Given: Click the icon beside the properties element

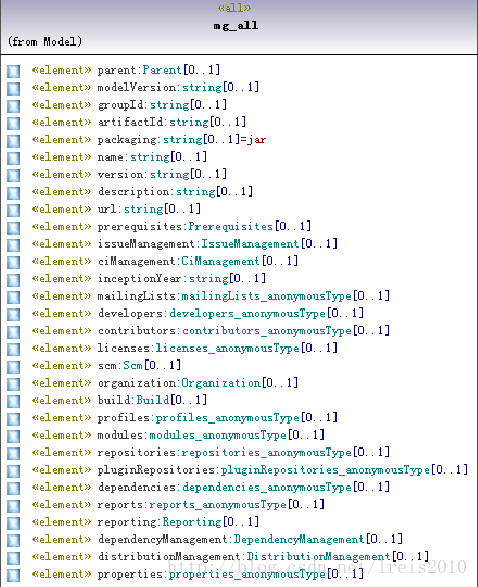Looking at the screenshot, I should tap(13, 576).
